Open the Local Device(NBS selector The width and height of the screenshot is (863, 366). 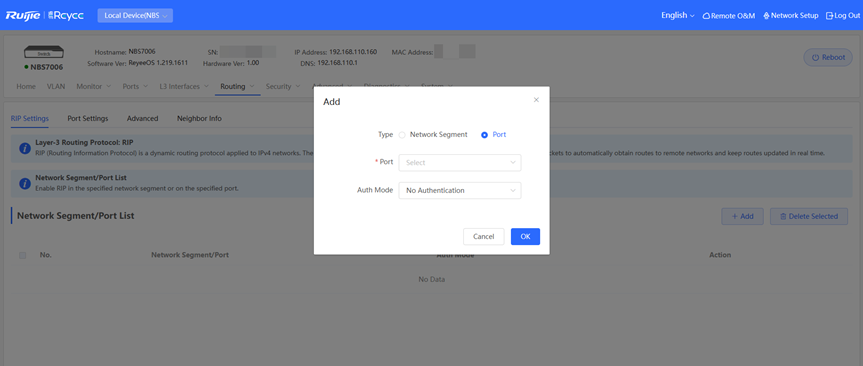pyautogui.click(x=135, y=15)
